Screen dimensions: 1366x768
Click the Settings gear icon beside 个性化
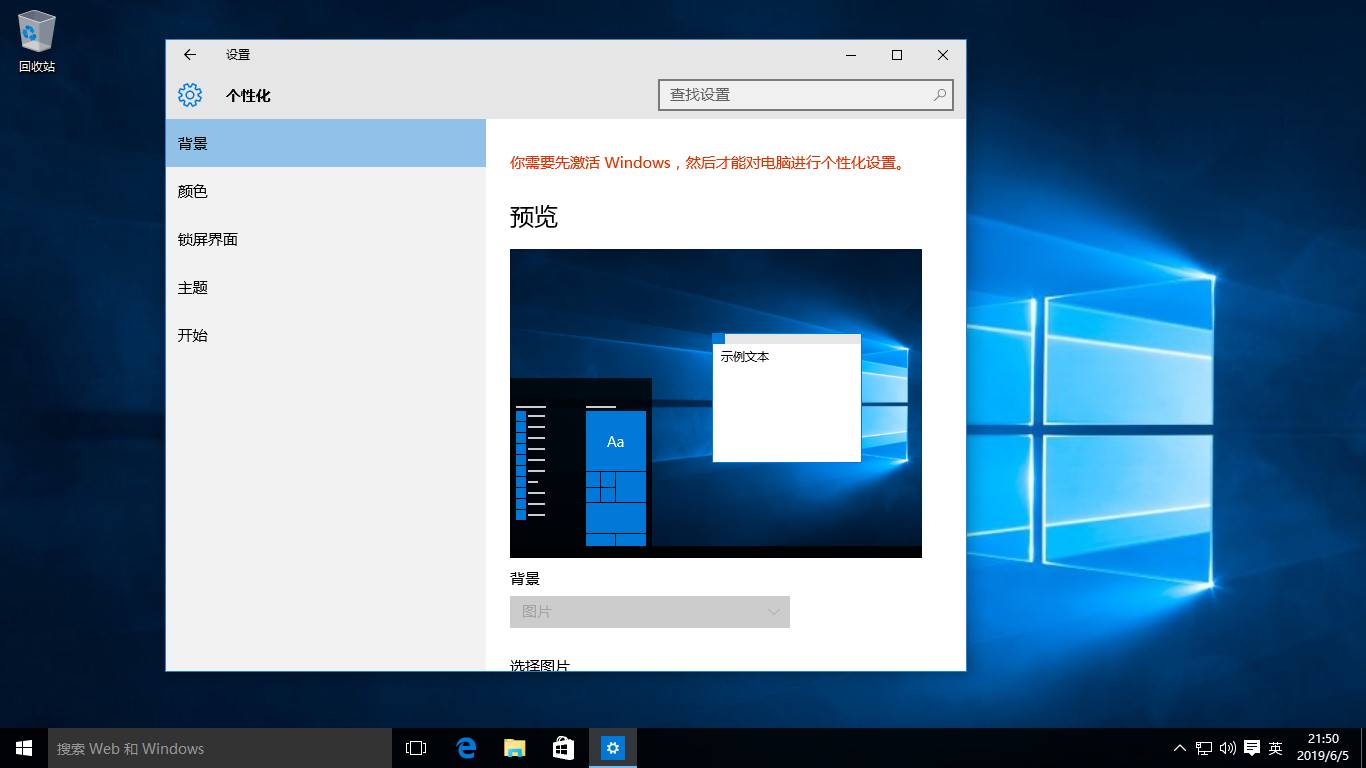tap(189, 95)
